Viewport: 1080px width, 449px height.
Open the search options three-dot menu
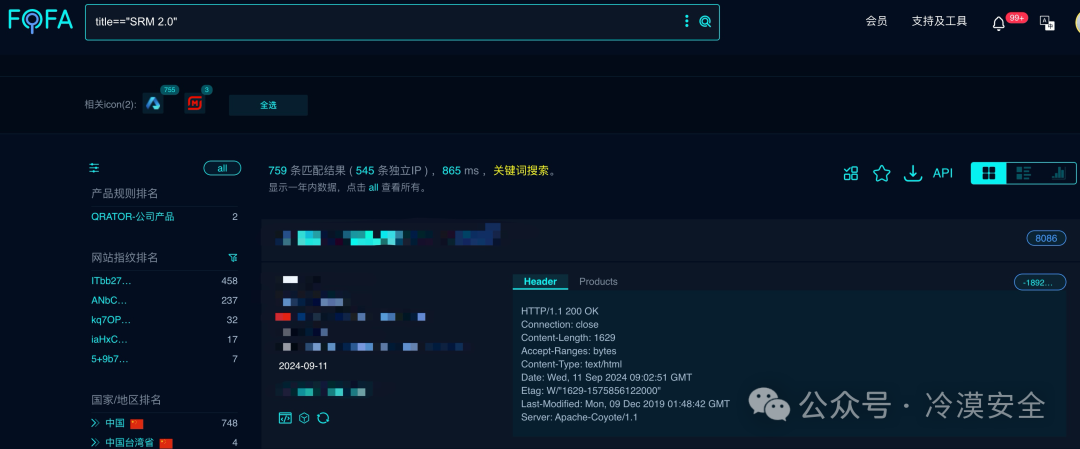pyautogui.click(x=687, y=21)
